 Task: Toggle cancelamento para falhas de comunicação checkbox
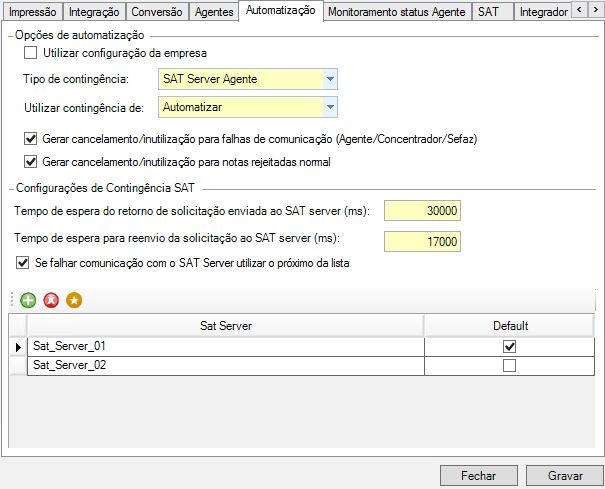30,139
